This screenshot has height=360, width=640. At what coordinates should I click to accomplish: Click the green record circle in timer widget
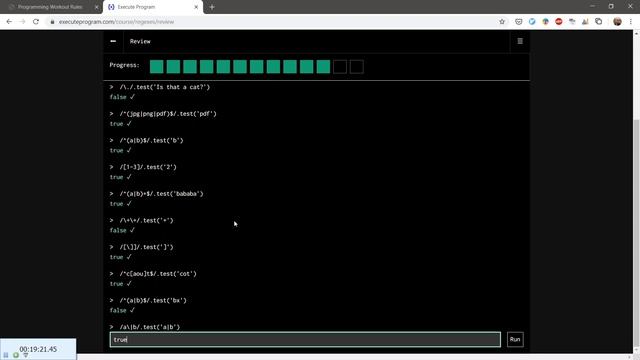pyautogui.click(x=16, y=355)
